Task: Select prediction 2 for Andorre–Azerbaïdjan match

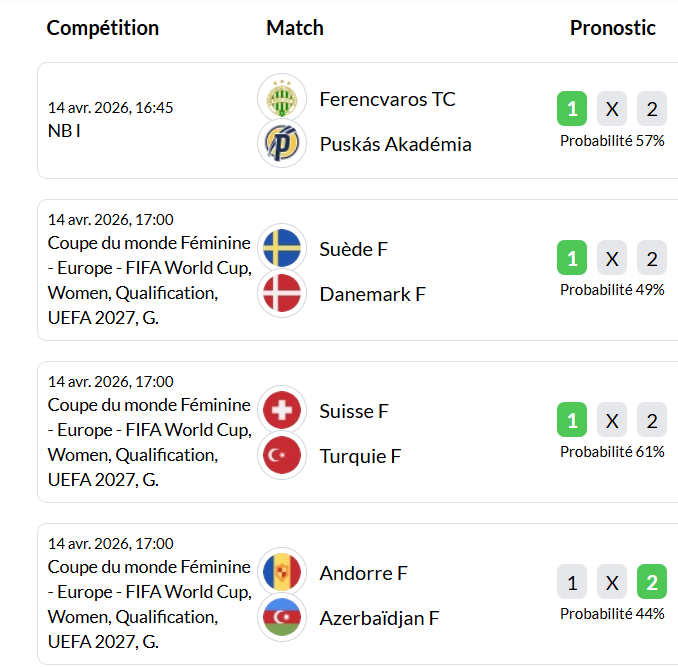Action: pyautogui.click(x=652, y=582)
